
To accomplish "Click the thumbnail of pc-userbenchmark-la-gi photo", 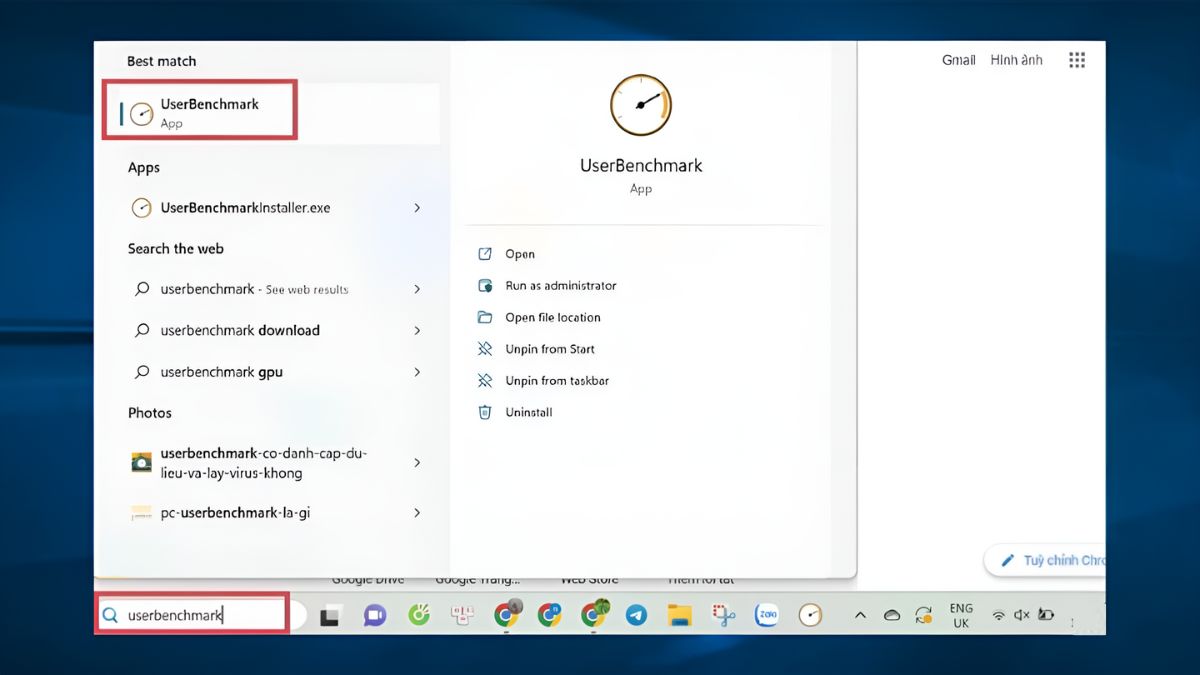I will click(x=142, y=513).
